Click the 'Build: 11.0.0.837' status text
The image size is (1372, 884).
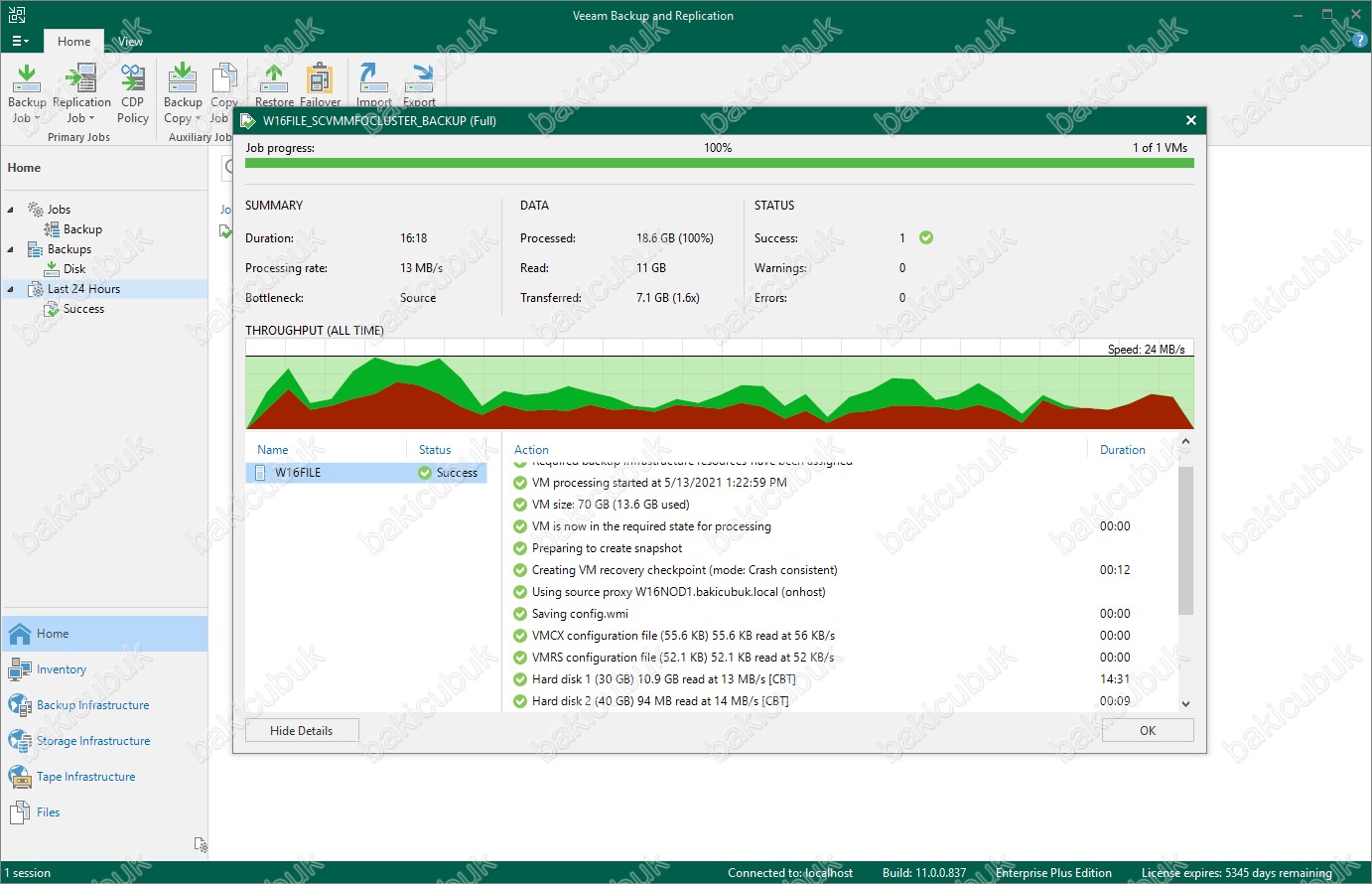[924, 873]
